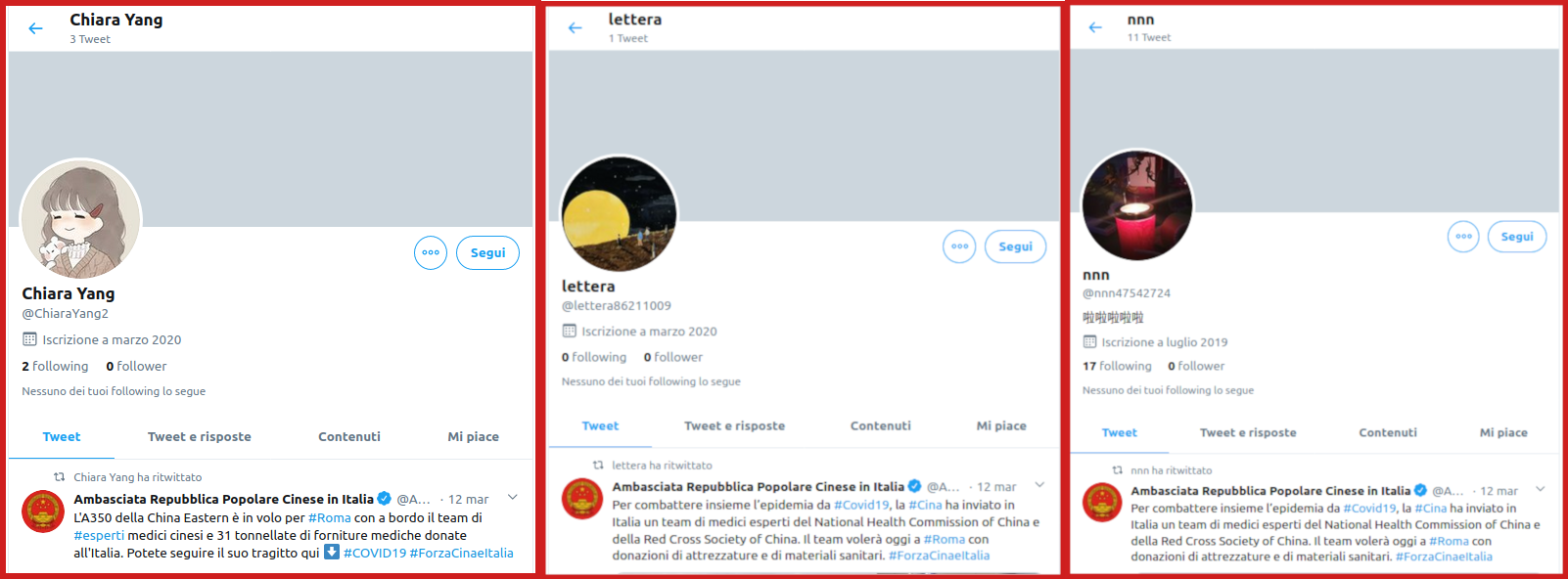The width and height of the screenshot is (1568, 579).
Task: Follow Chiara Yang with Segui button
Action: [487, 252]
